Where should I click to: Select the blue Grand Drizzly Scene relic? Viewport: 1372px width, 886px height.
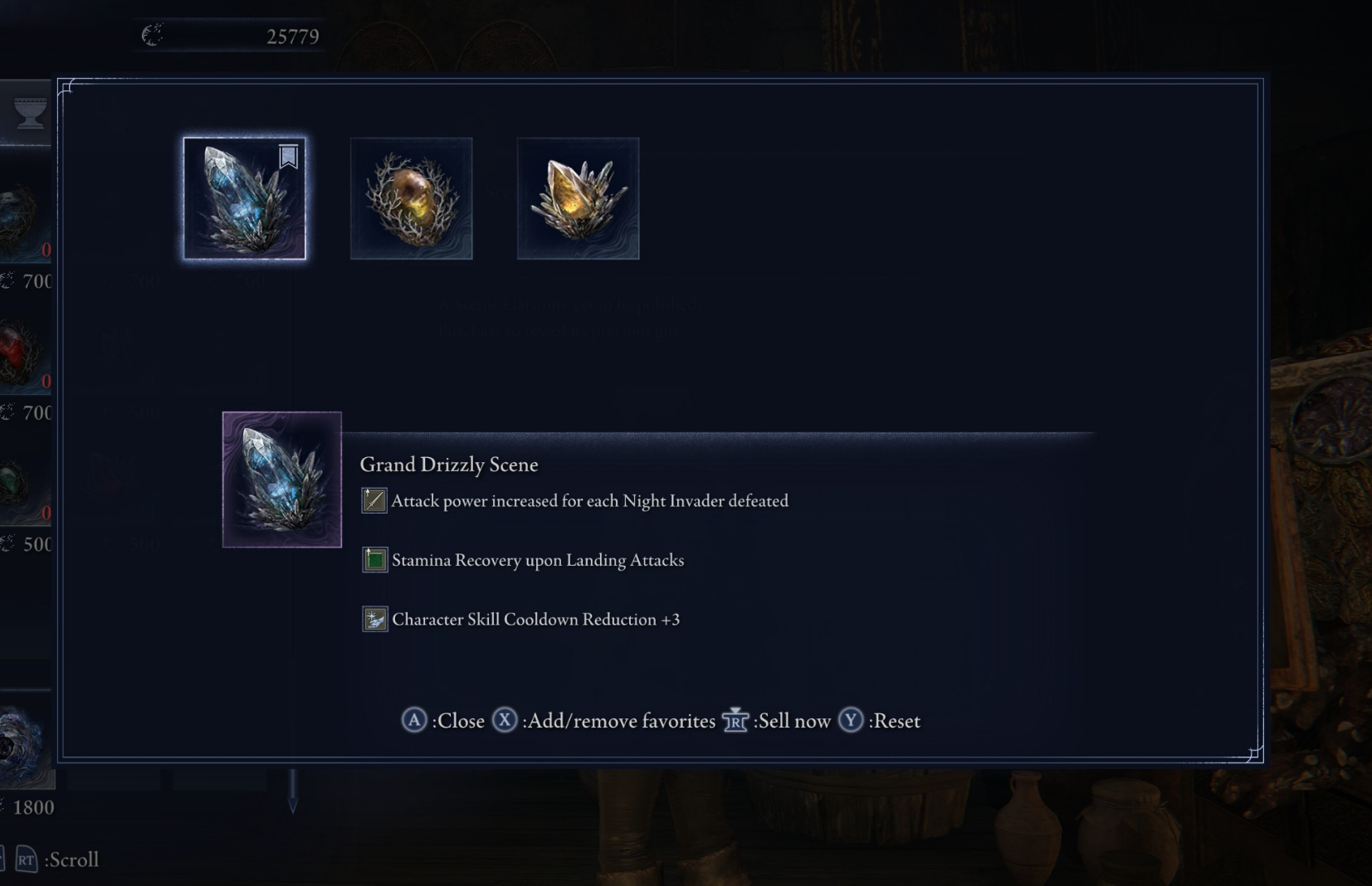[x=244, y=198]
